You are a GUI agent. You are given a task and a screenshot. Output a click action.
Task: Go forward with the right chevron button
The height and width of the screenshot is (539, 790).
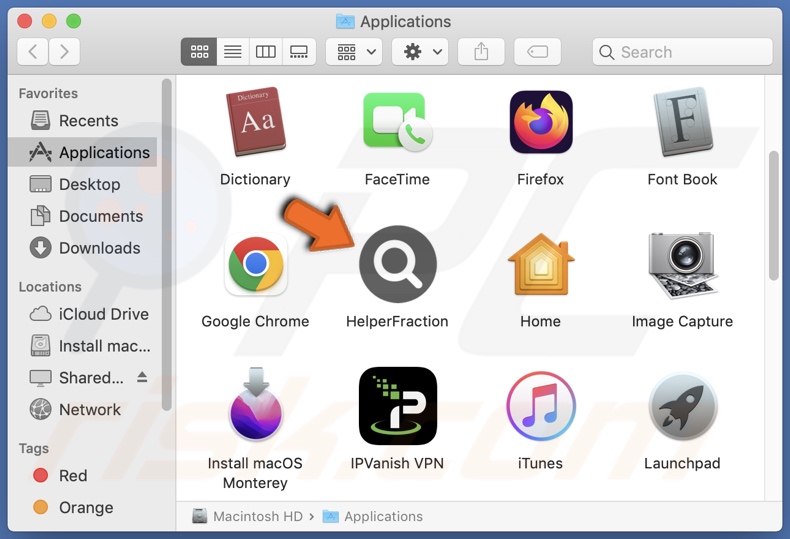pyautogui.click(x=64, y=51)
